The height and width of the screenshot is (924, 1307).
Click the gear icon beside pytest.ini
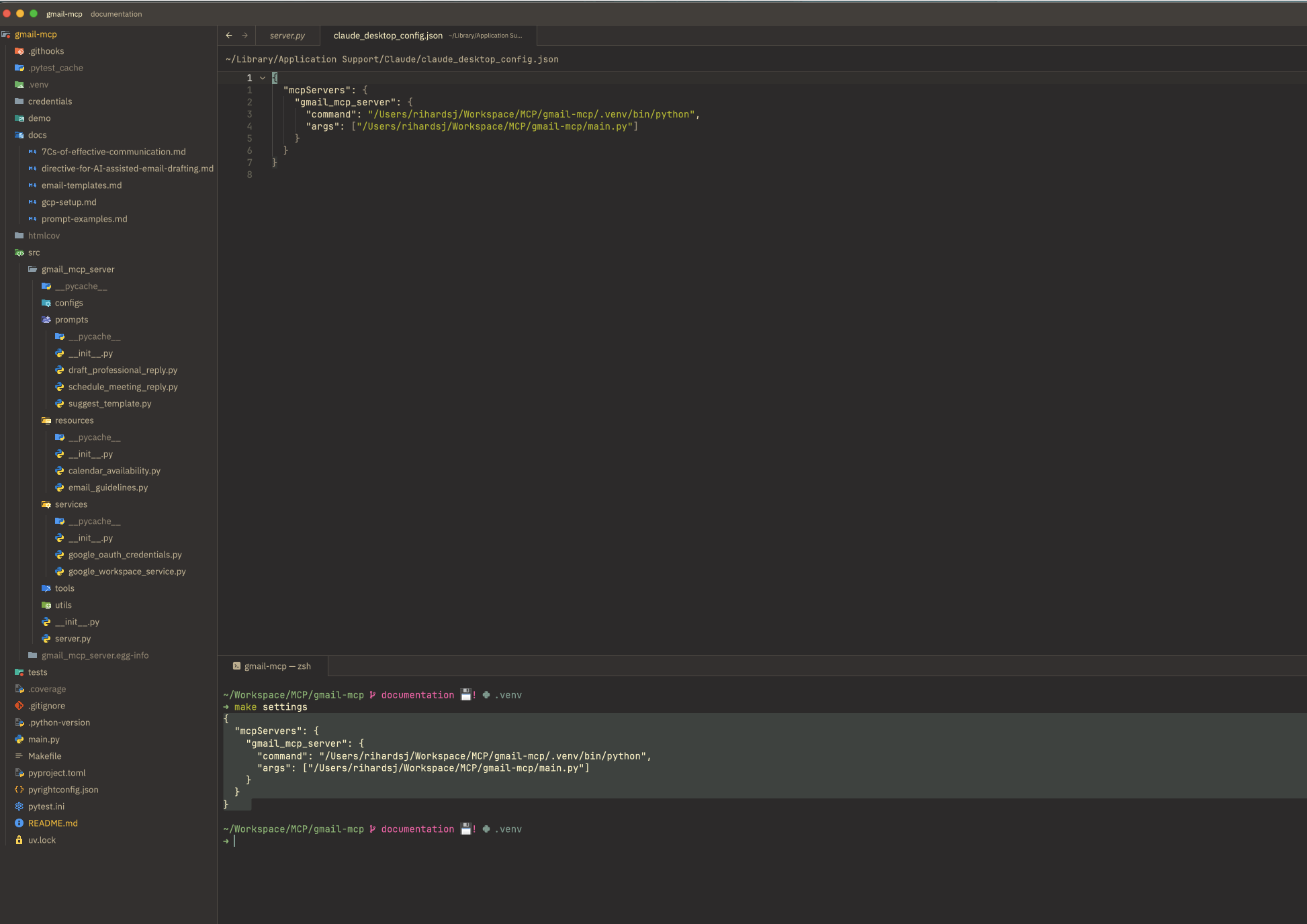[19, 806]
